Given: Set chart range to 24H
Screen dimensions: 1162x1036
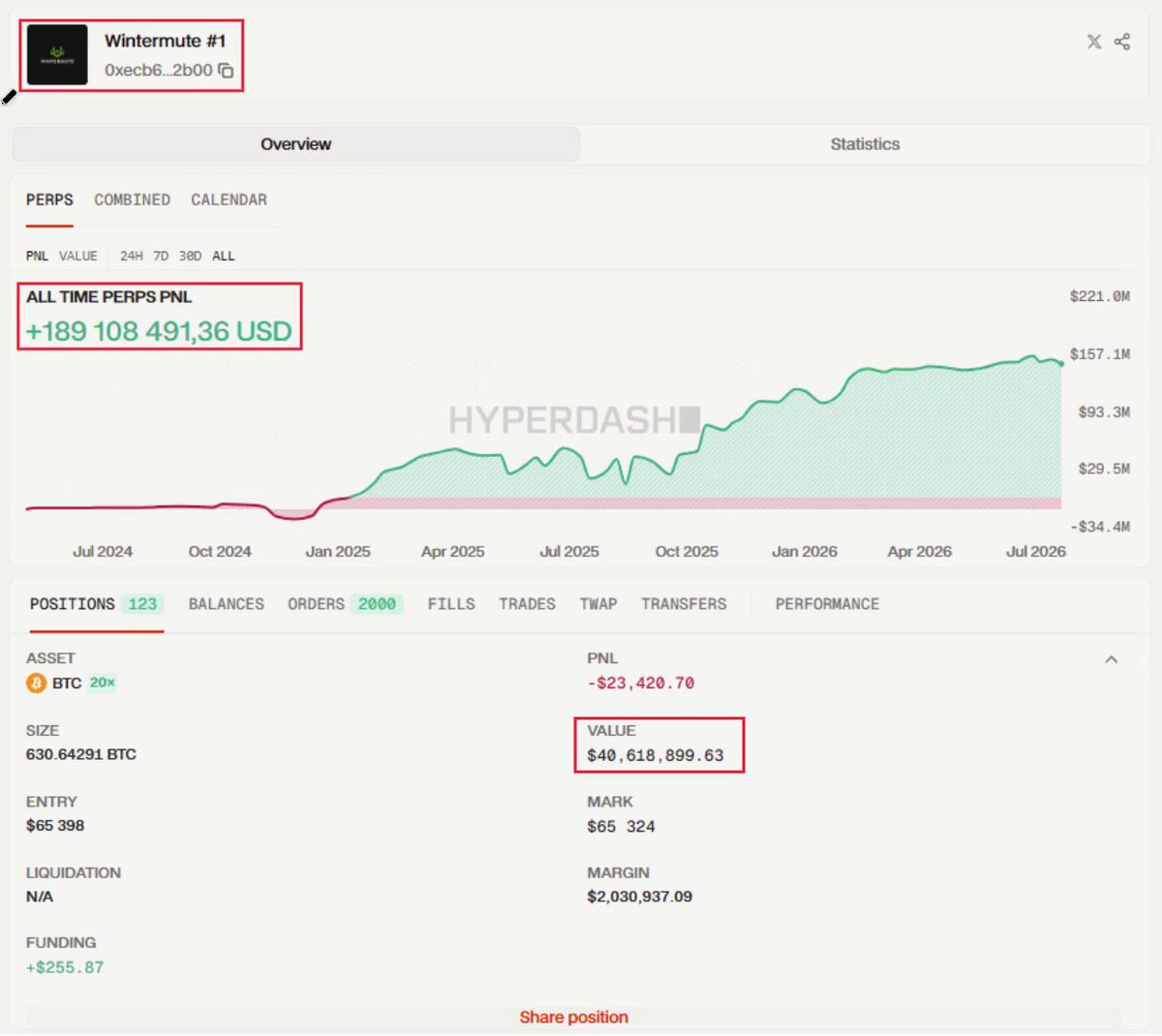Looking at the screenshot, I should coord(131,256).
